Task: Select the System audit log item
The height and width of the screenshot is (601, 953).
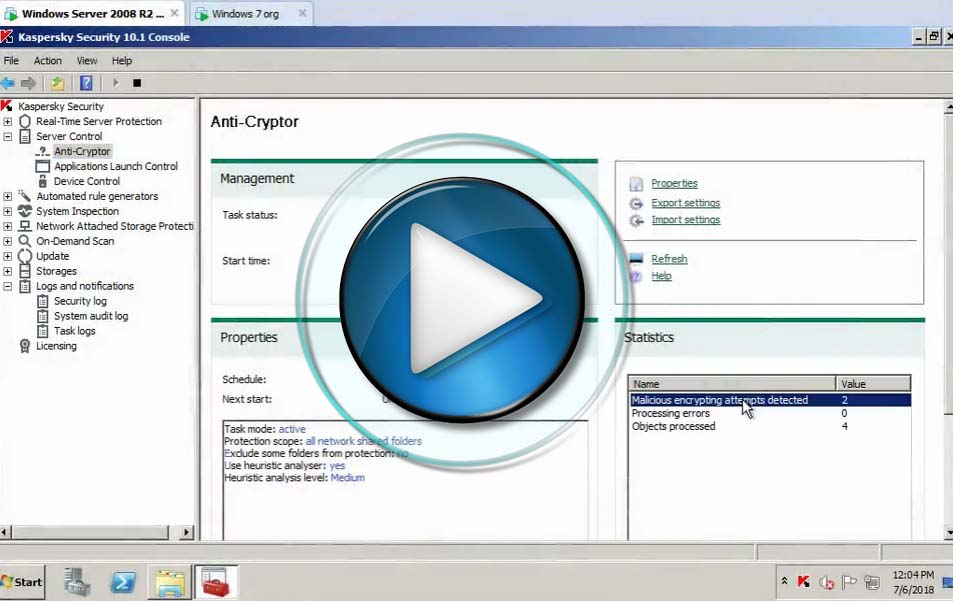Action: 91,316
